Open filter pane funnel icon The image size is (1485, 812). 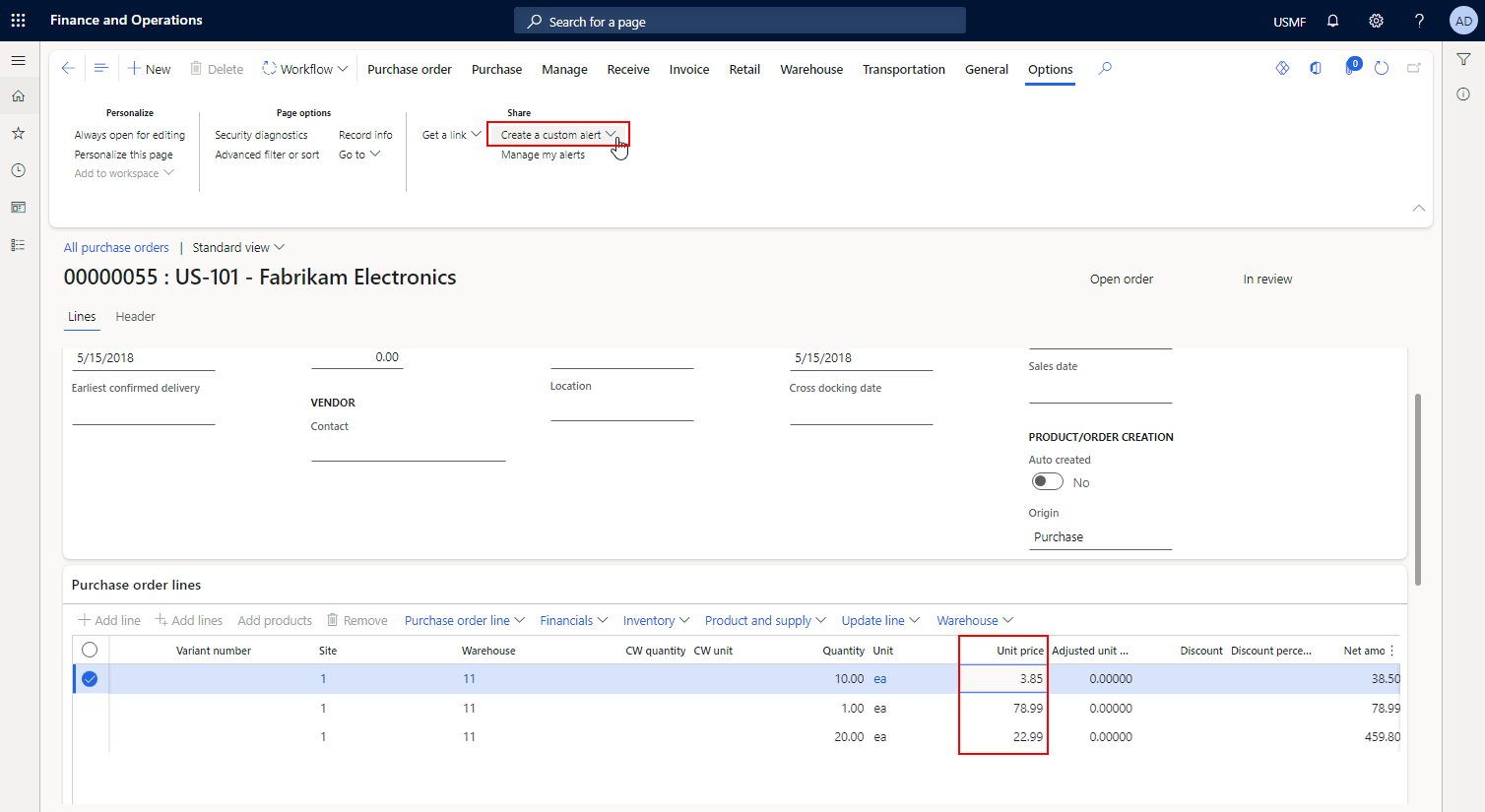point(1463,60)
